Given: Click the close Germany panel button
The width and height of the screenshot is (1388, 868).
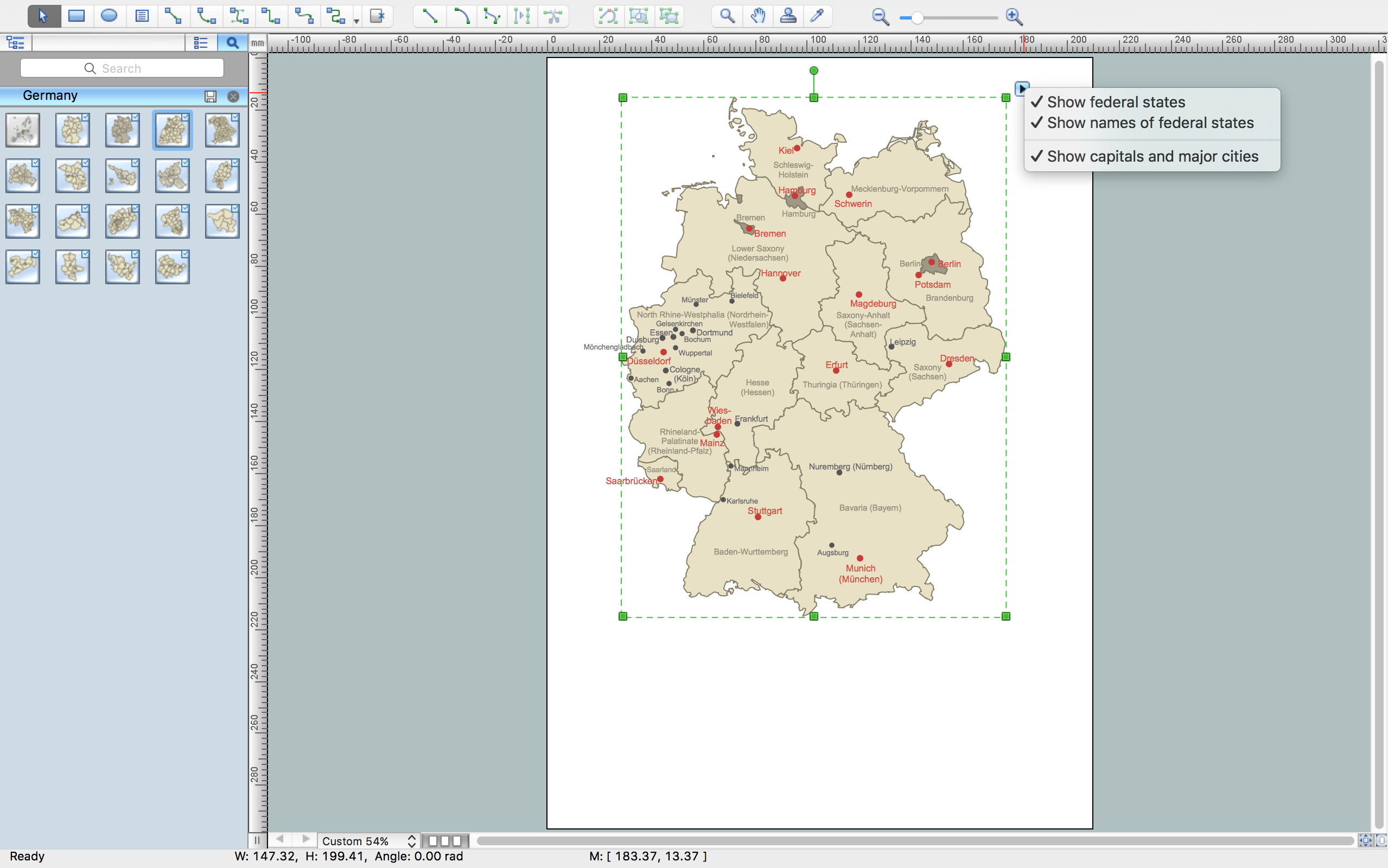Looking at the screenshot, I should coord(233,94).
